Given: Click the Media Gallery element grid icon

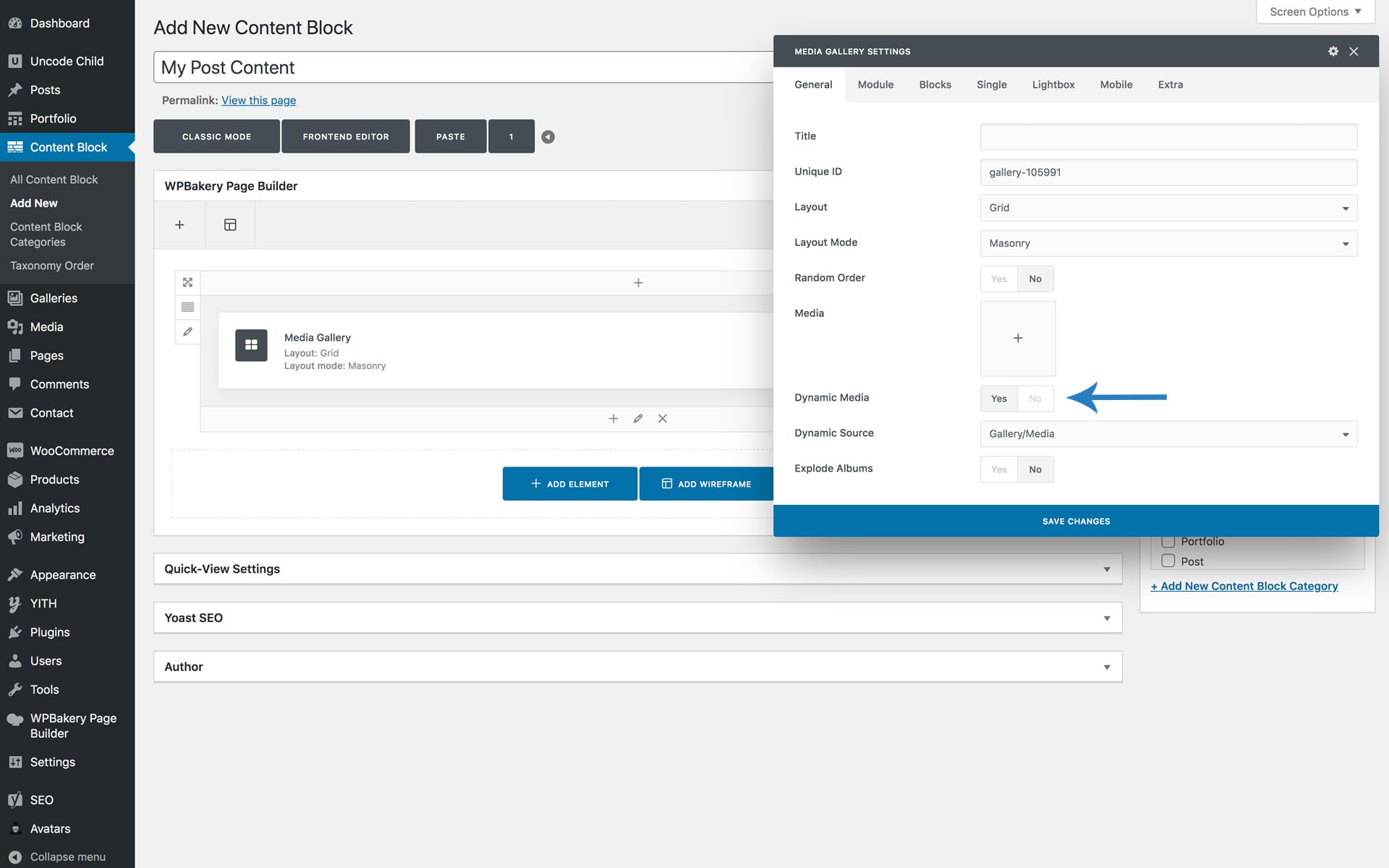Looking at the screenshot, I should click(x=251, y=345).
